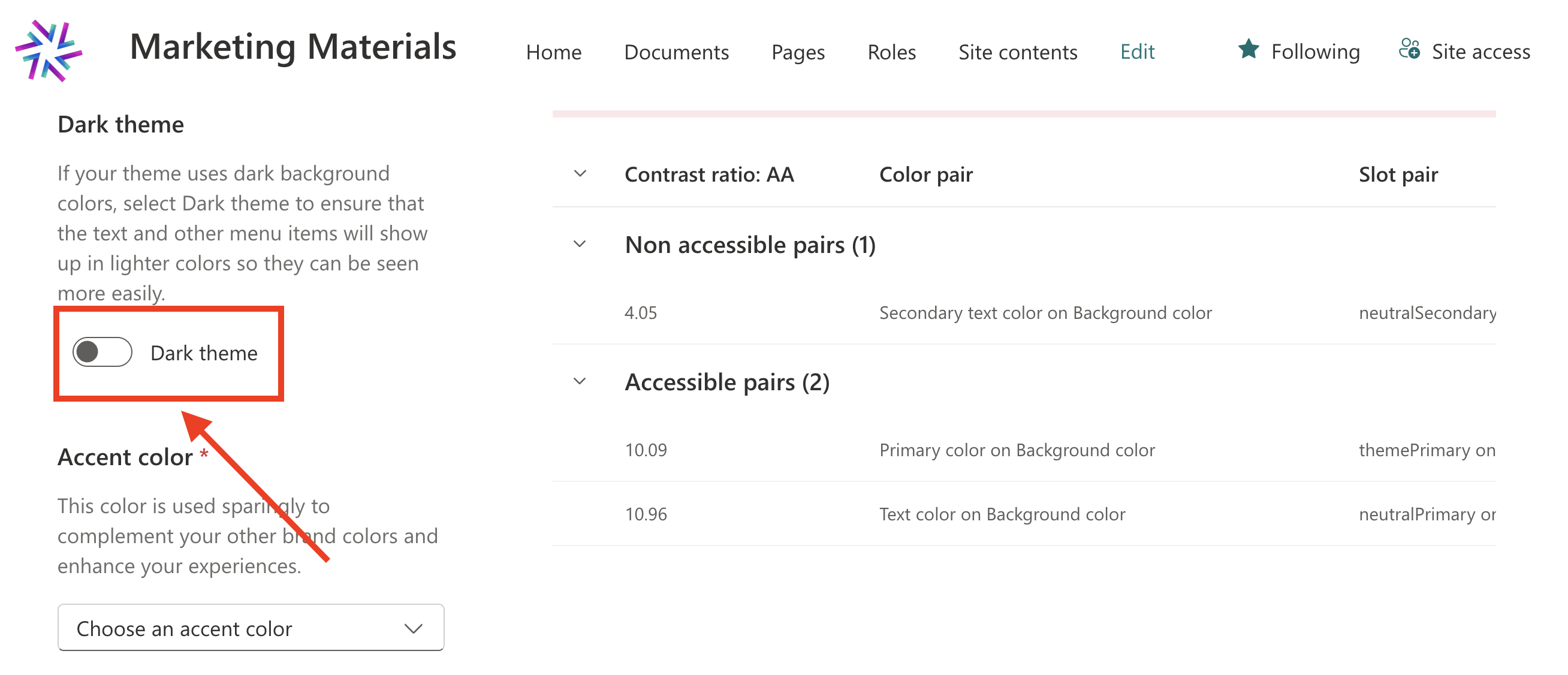This screenshot has height=675, width=1568.
Task: Select the Text color on Background row
Action: (1002, 514)
